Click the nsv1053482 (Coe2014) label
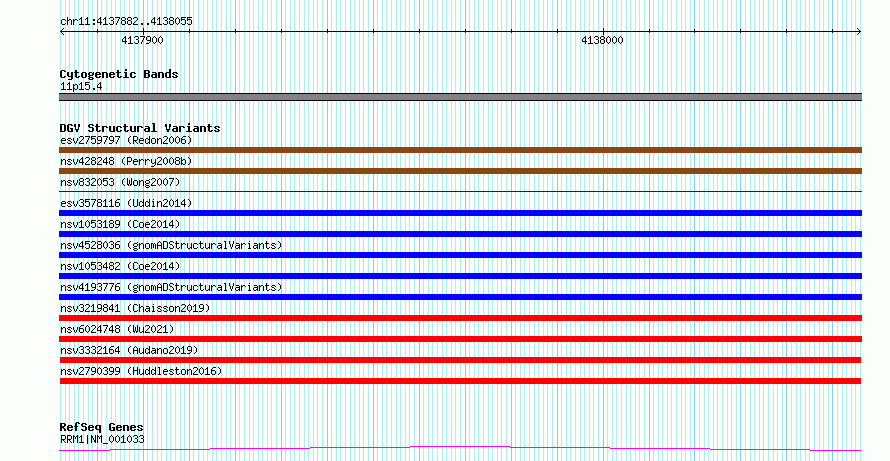 120,266
